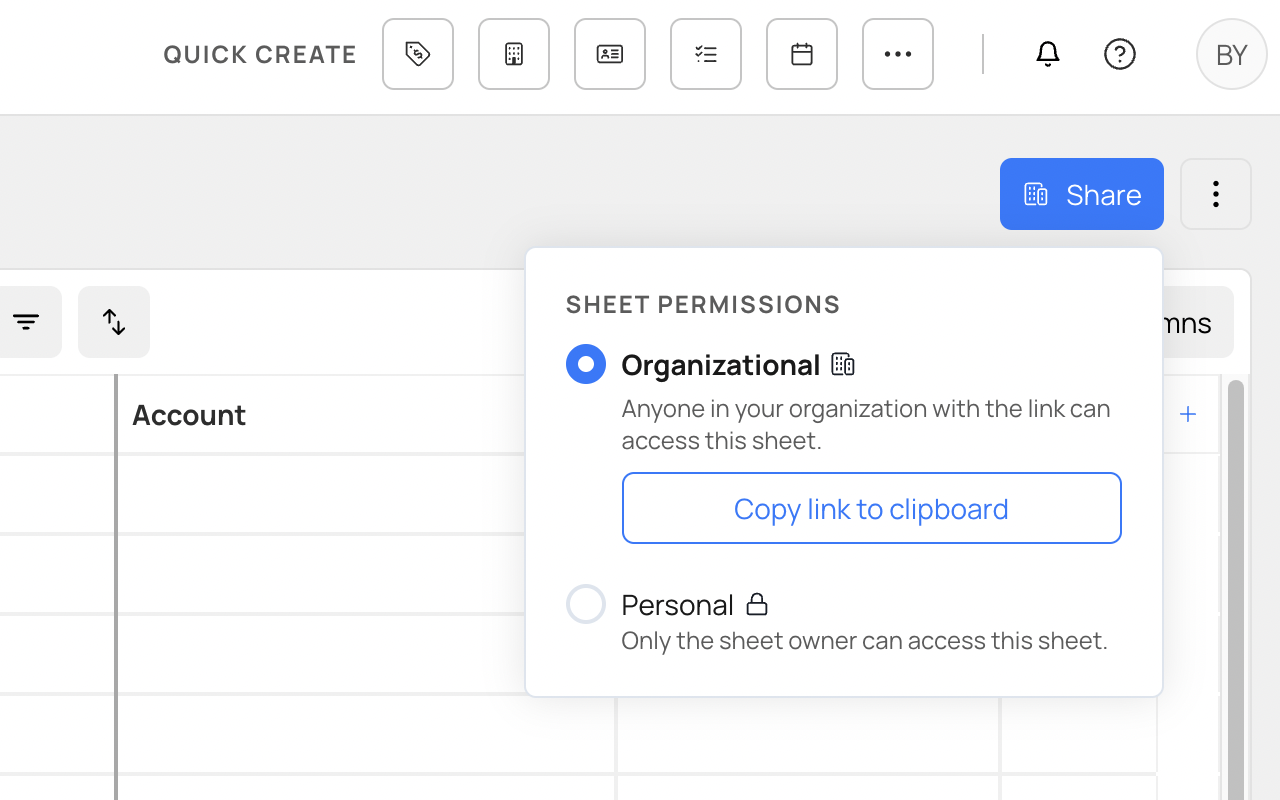This screenshot has height=800, width=1280.
Task: Select the Organizational permission radio button
Action: pos(586,364)
